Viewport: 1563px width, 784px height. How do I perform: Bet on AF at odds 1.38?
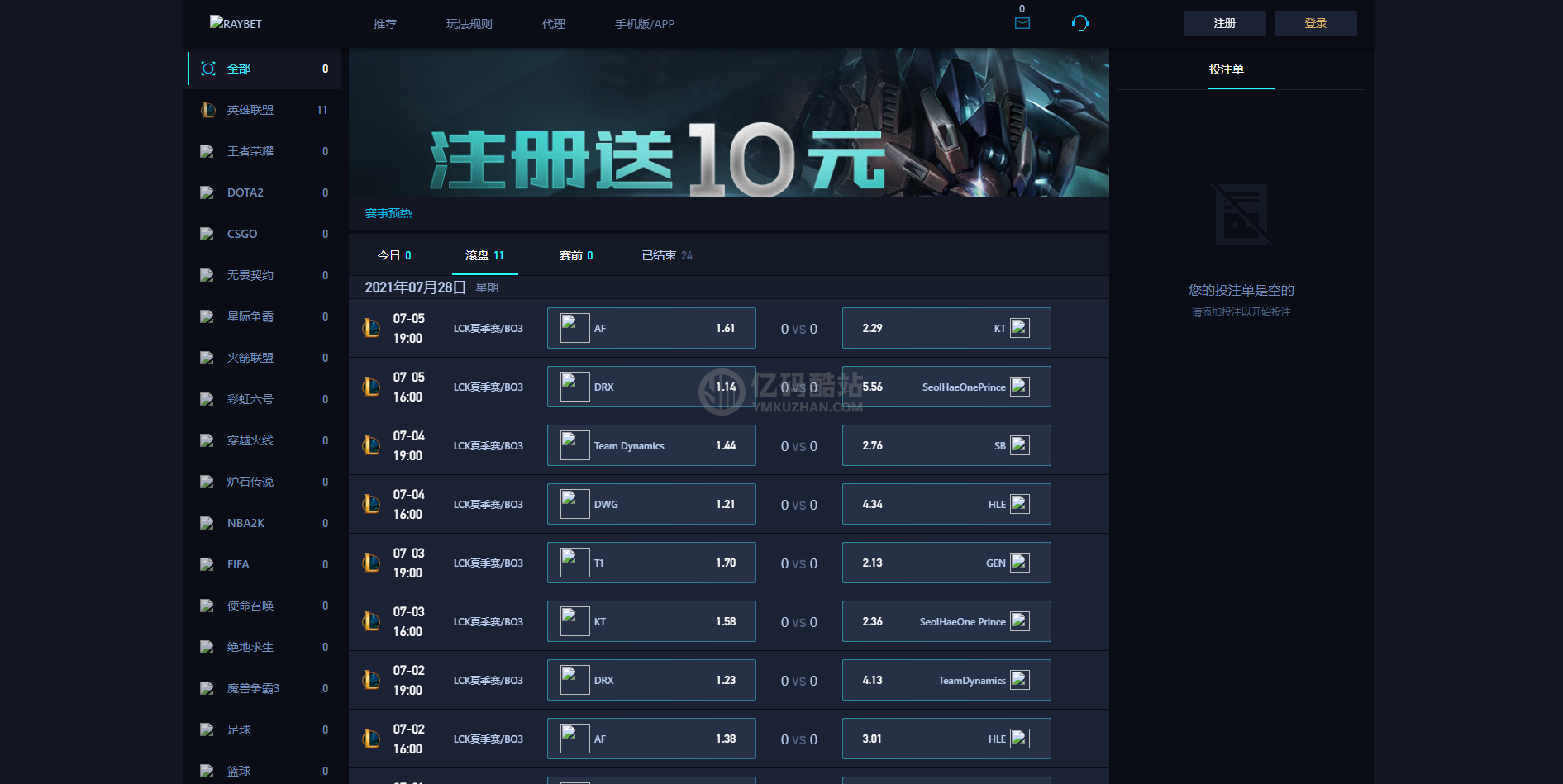651,739
